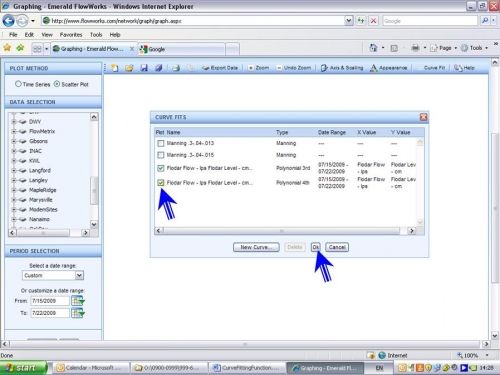Open the Edit menu
The image size is (500, 375).
click(29, 35)
